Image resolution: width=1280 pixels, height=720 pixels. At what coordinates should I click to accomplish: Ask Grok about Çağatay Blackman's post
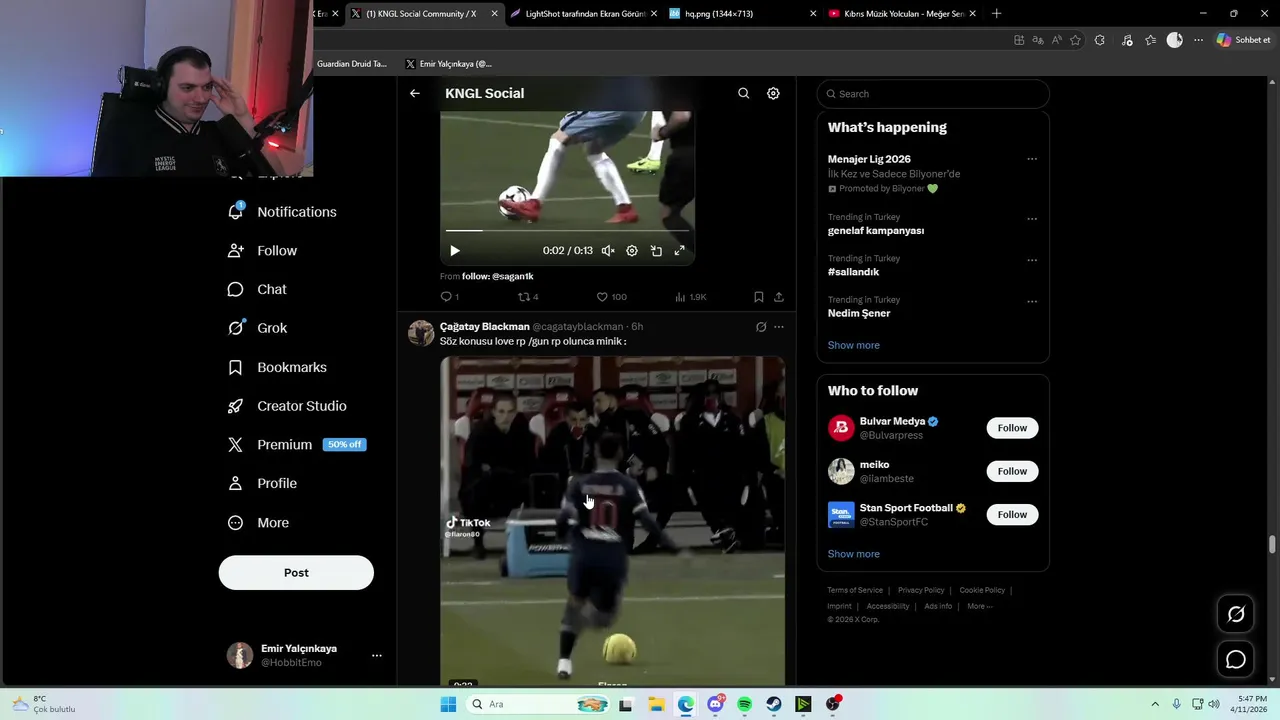pyautogui.click(x=761, y=327)
